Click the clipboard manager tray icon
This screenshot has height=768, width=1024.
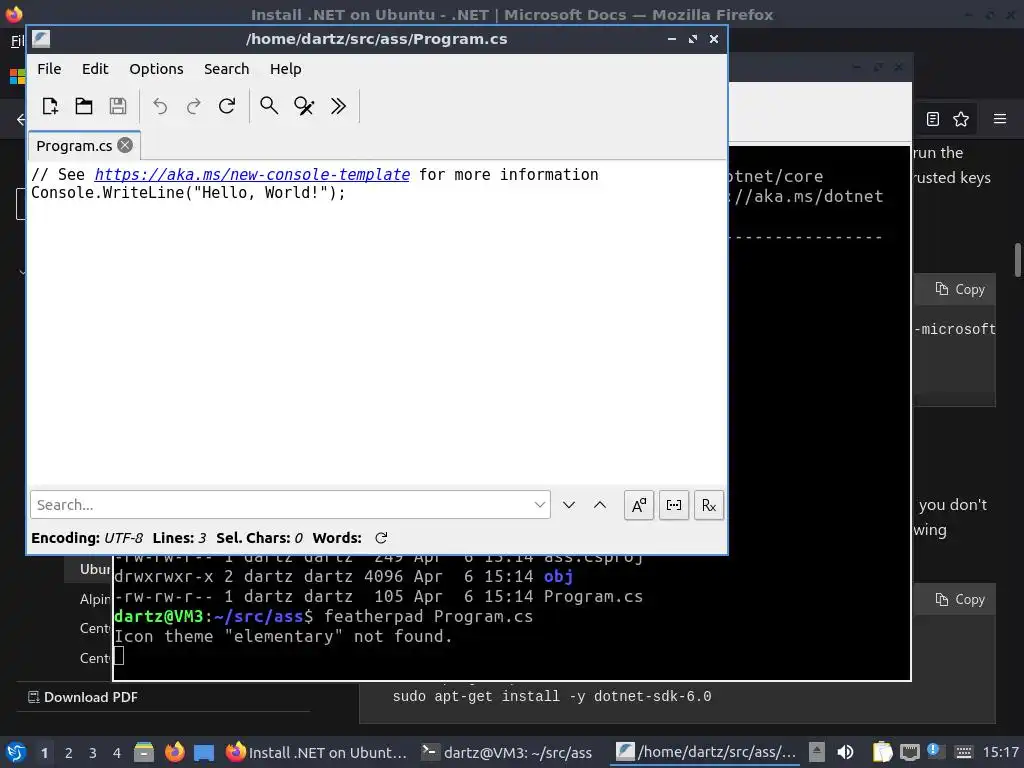click(882, 752)
